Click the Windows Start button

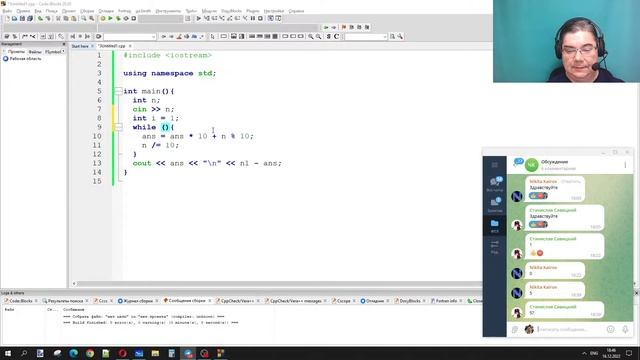pyautogui.click(x=8, y=353)
